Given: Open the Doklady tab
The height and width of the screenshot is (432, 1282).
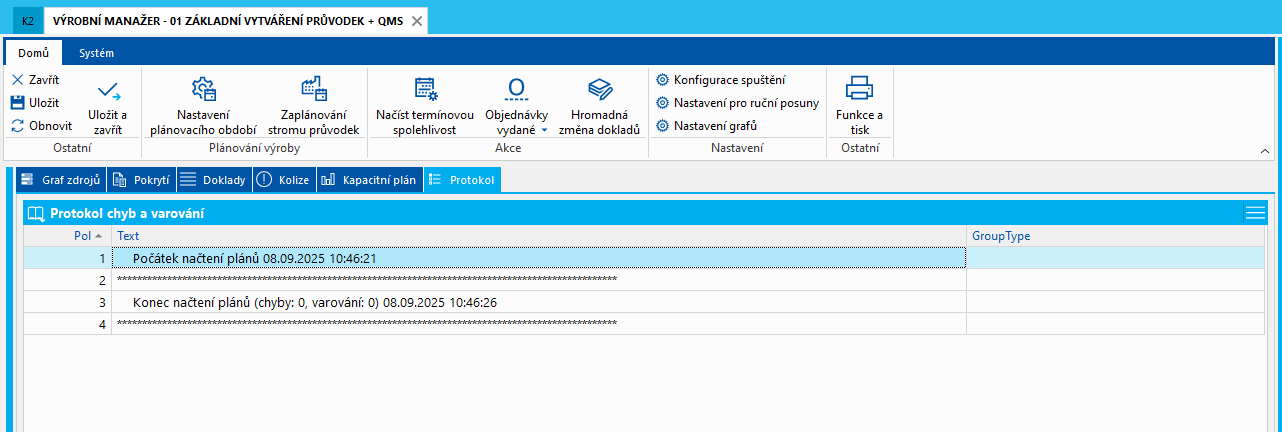Looking at the screenshot, I should 214,180.
